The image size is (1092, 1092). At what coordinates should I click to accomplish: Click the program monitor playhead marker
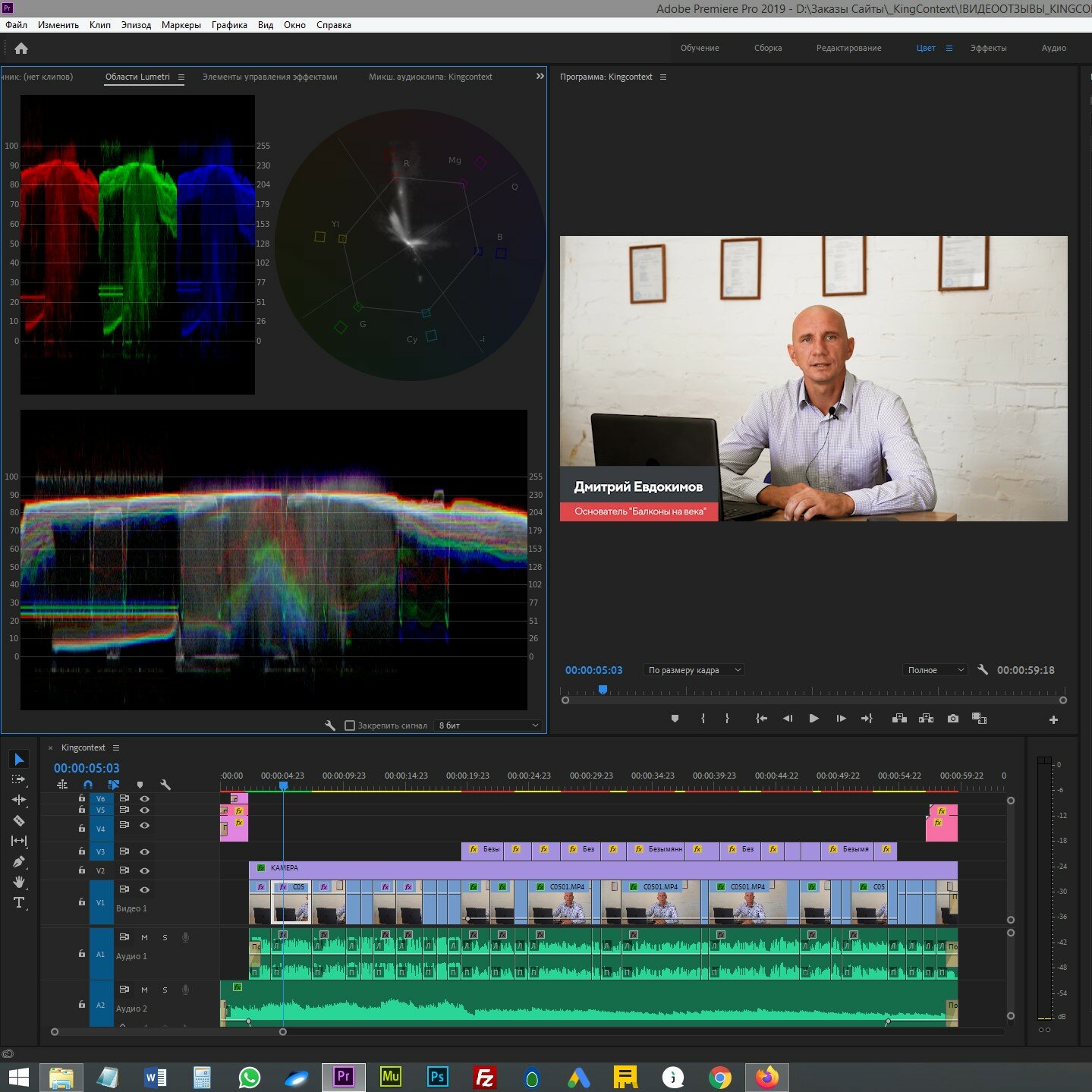pos(603,690)
